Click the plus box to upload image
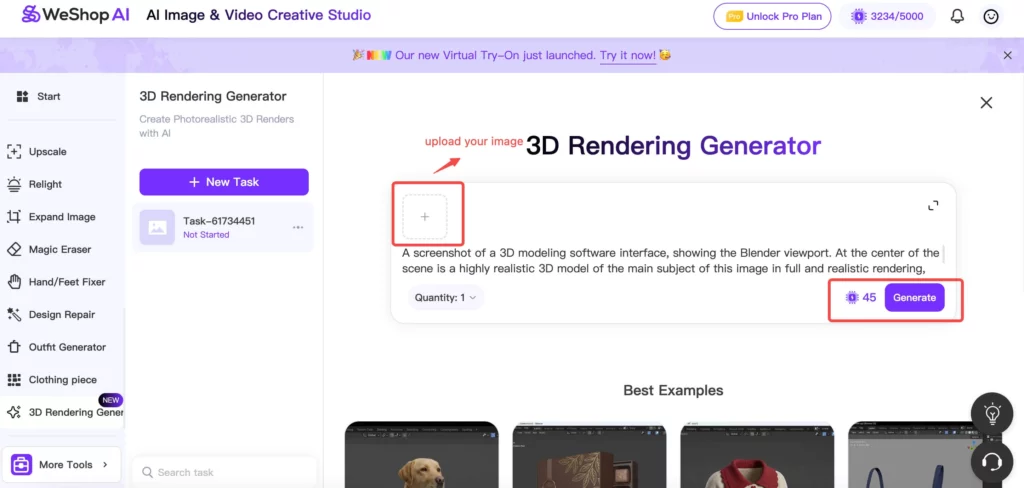The image size is (1024, 488). click(424, 216)
